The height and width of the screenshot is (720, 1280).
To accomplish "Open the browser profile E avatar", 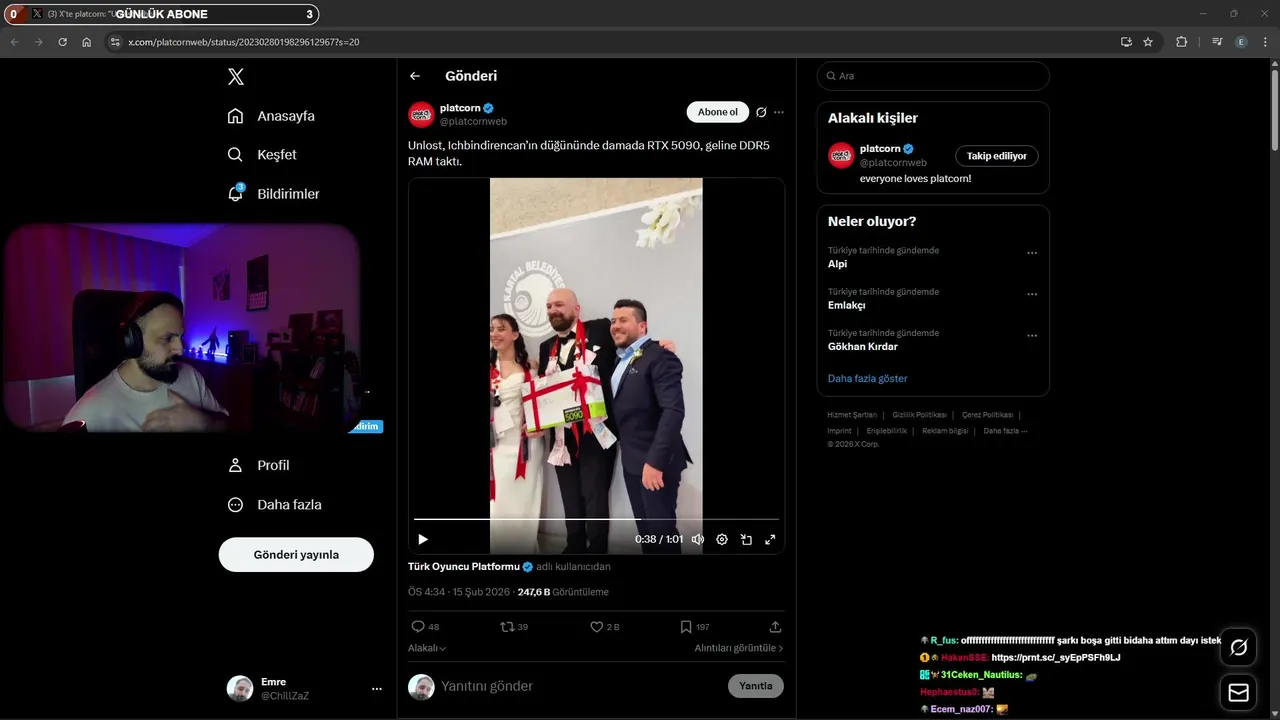I will (x=1241, y=42).
